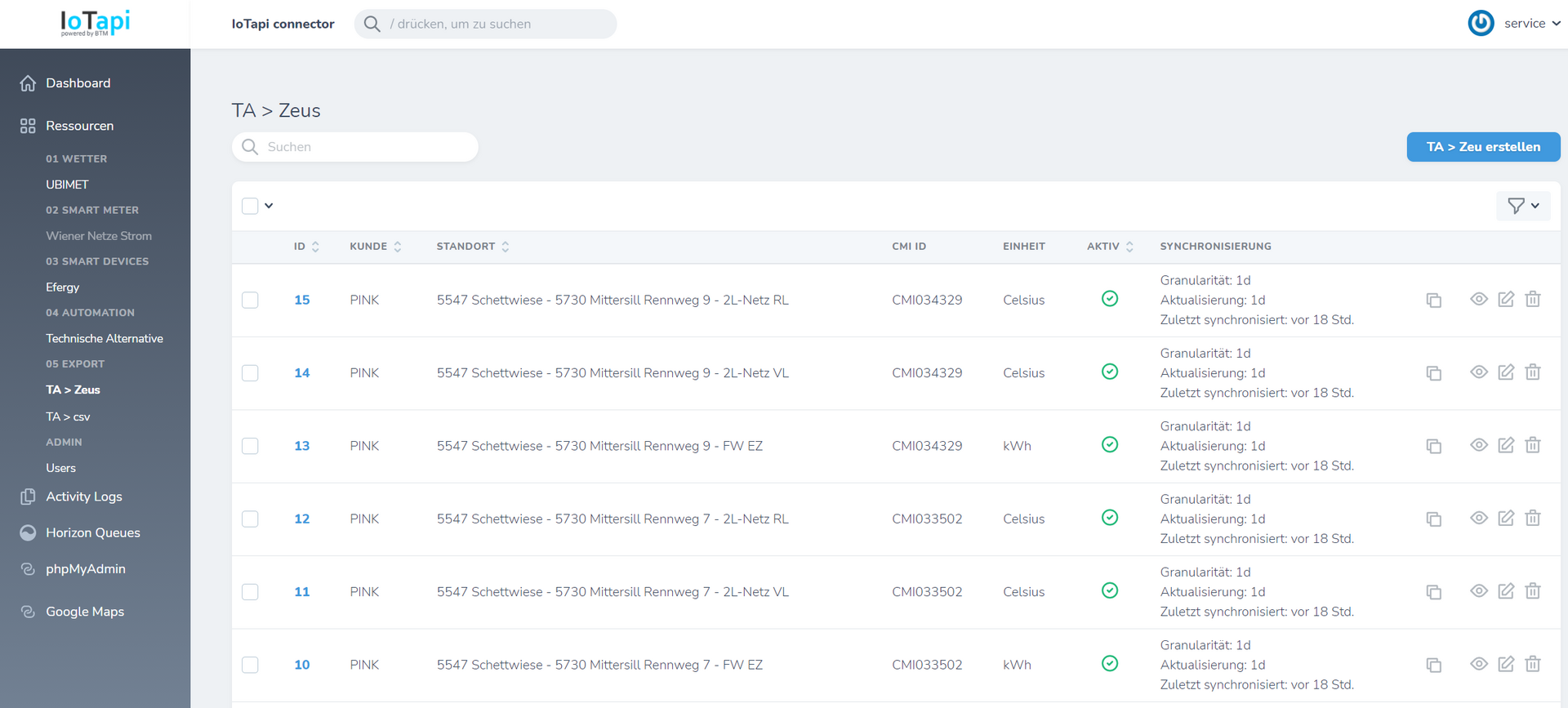Click the copy icon for row 15
This screenshot has width=1568, height=708.
(1433, 300)
